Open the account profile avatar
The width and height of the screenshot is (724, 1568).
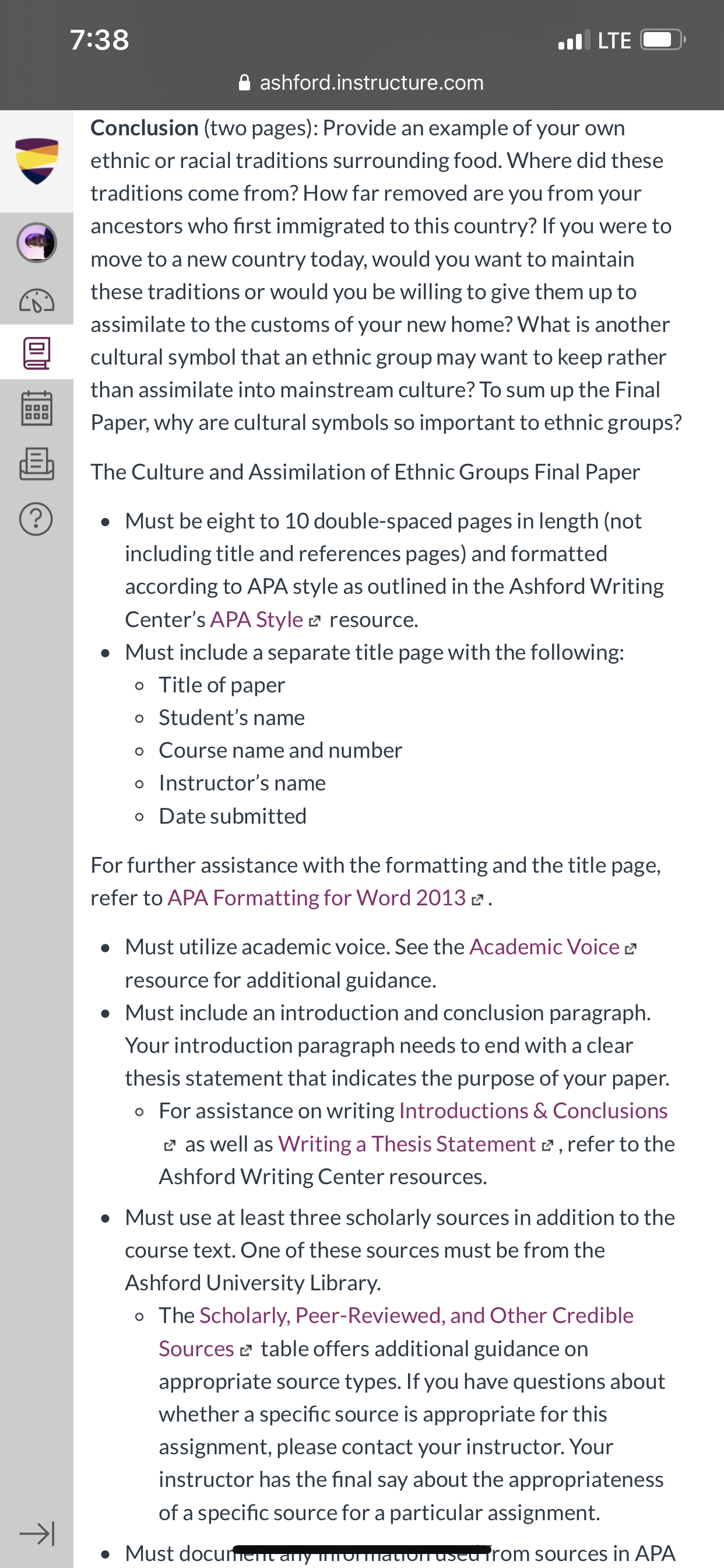[x=37, y=242]
